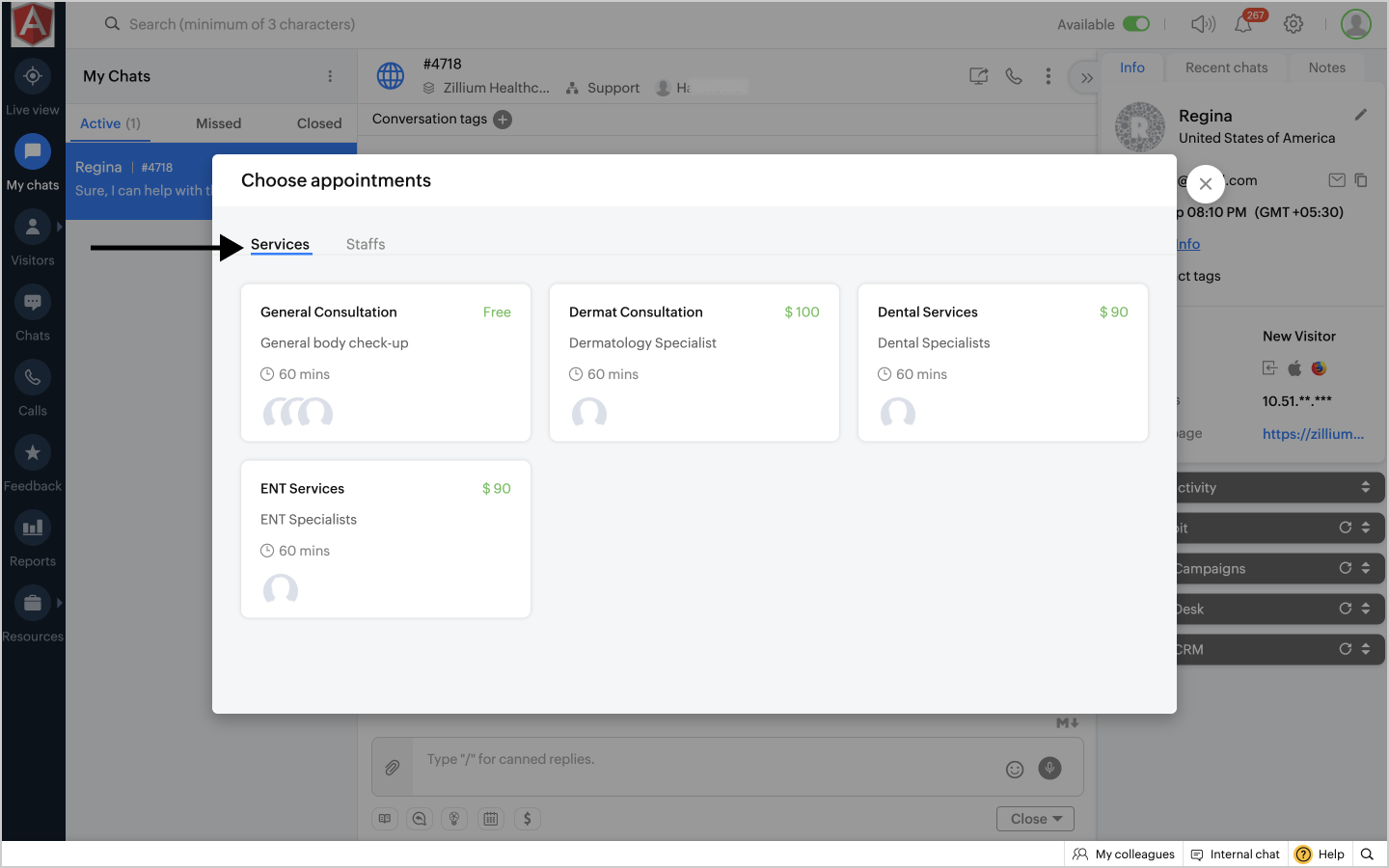Click the attachment paperclip icon
The height and width of the screenshot is (868, 1389).
point(393,768)
